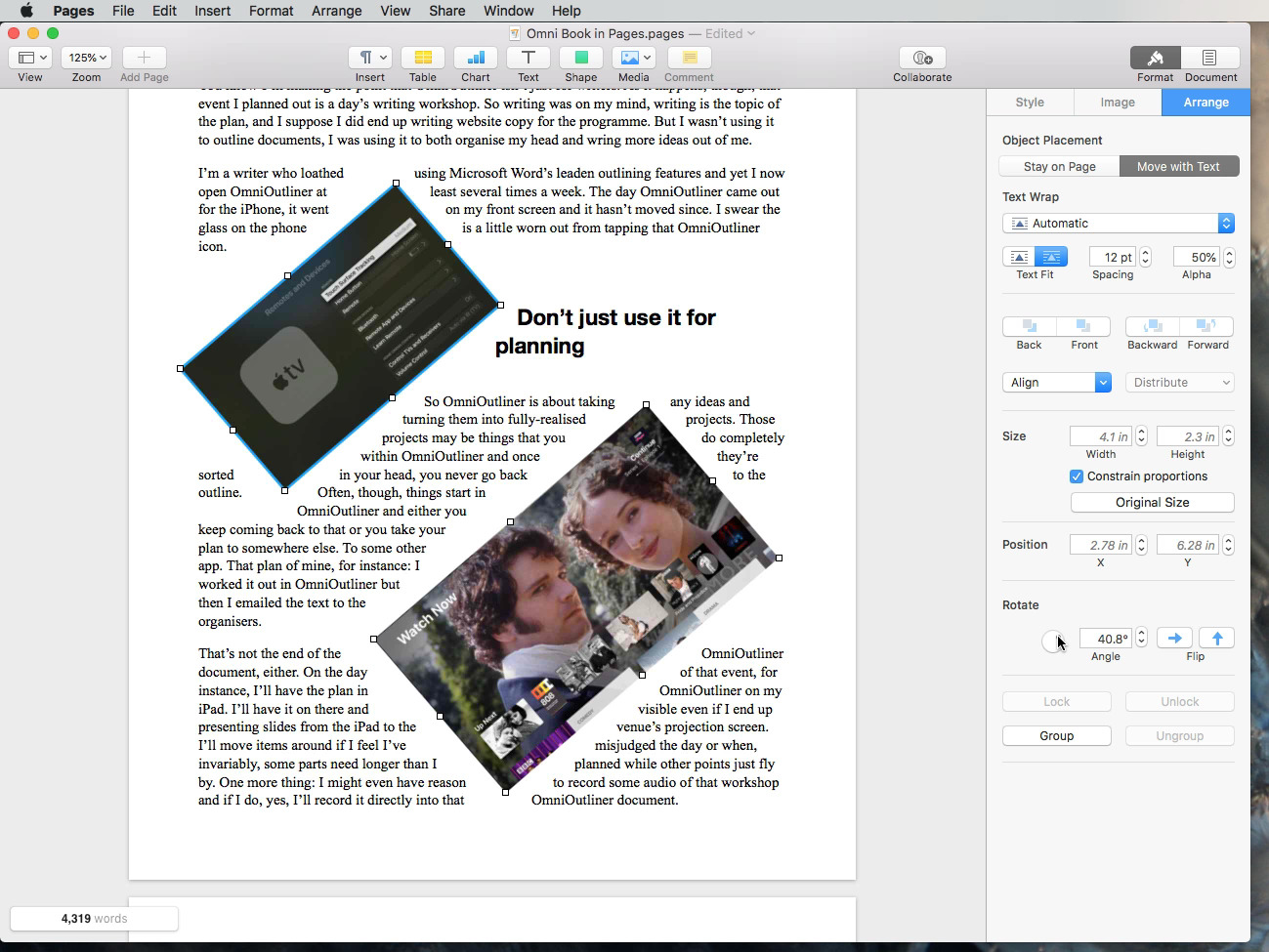
Task: Click the Angle 40.8° field
Action: click(x=1106, y=639)
